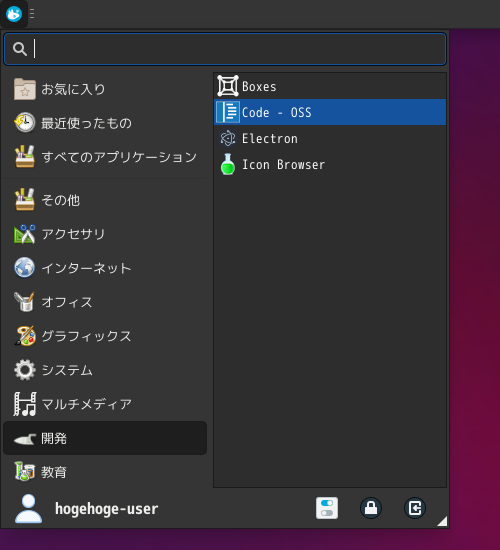
Task: Click the lock screen padlock icon
Action: click(371, 508)
